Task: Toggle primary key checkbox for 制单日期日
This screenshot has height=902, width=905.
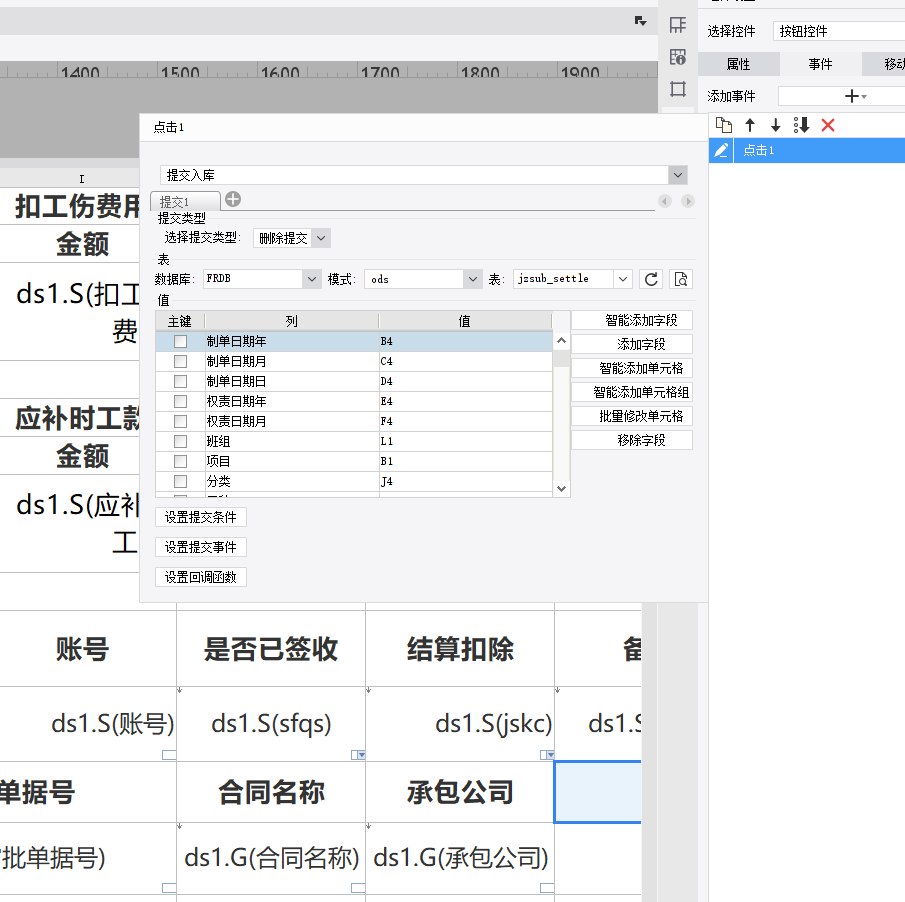Action: click(x=181, y=381)
